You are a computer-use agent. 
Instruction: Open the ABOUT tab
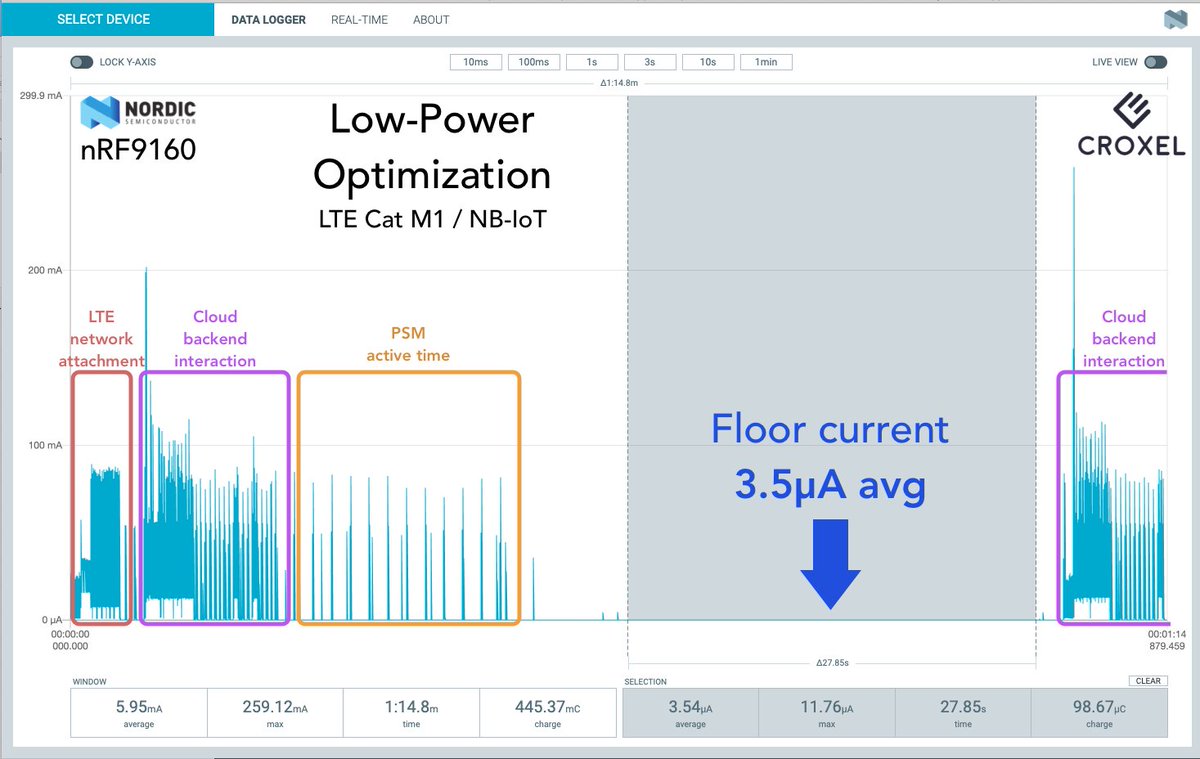point(431,20)
